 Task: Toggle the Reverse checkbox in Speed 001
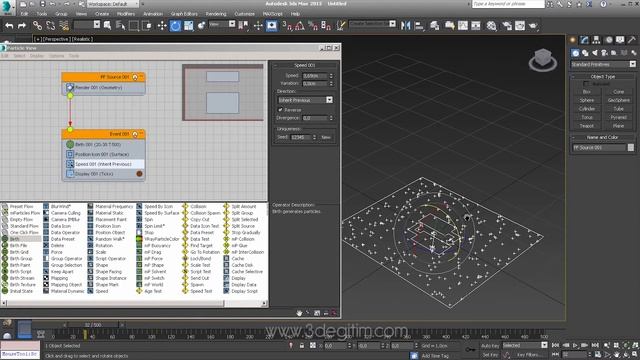pos(280,110)
